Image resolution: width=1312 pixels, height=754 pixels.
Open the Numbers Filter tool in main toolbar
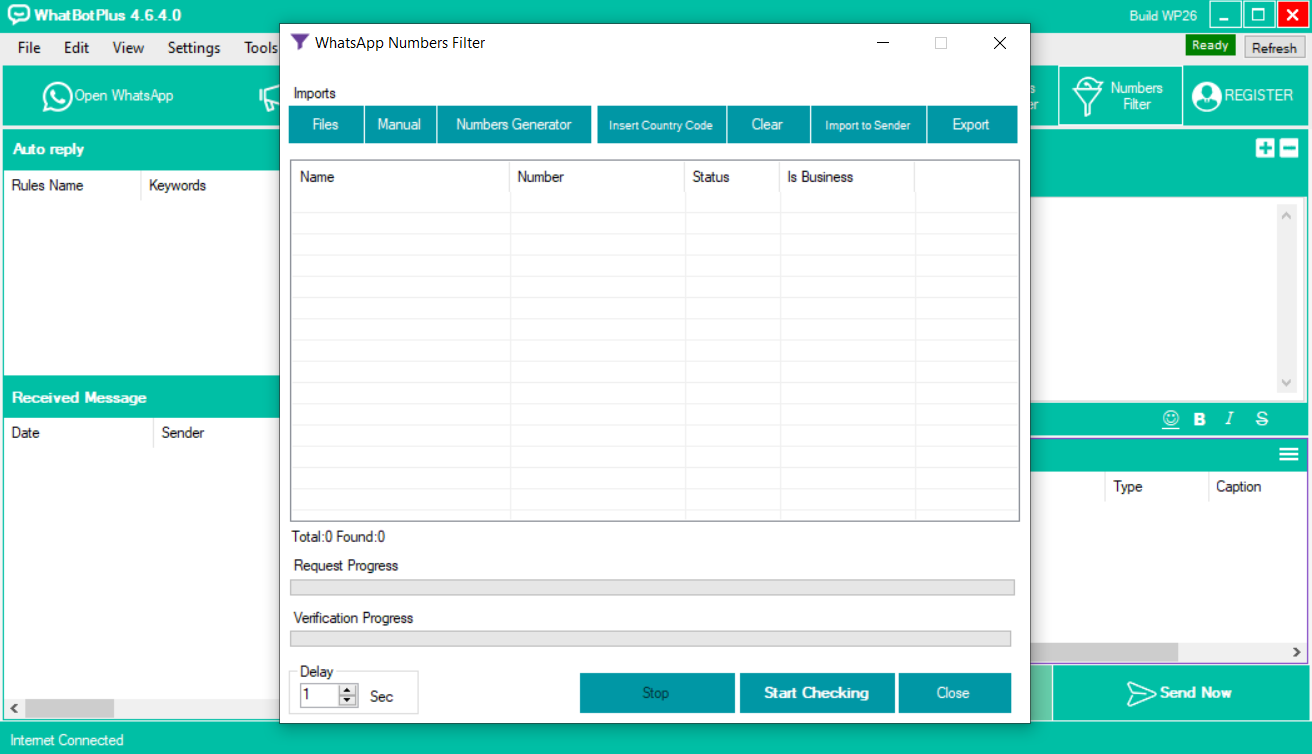(x=1120, y=96)
